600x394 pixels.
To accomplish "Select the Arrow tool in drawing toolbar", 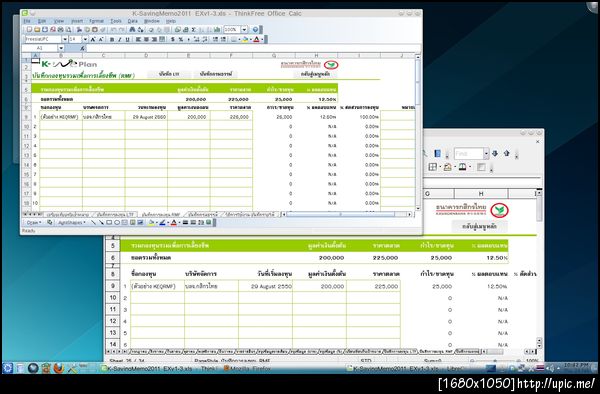I will (x=101, y=222).
